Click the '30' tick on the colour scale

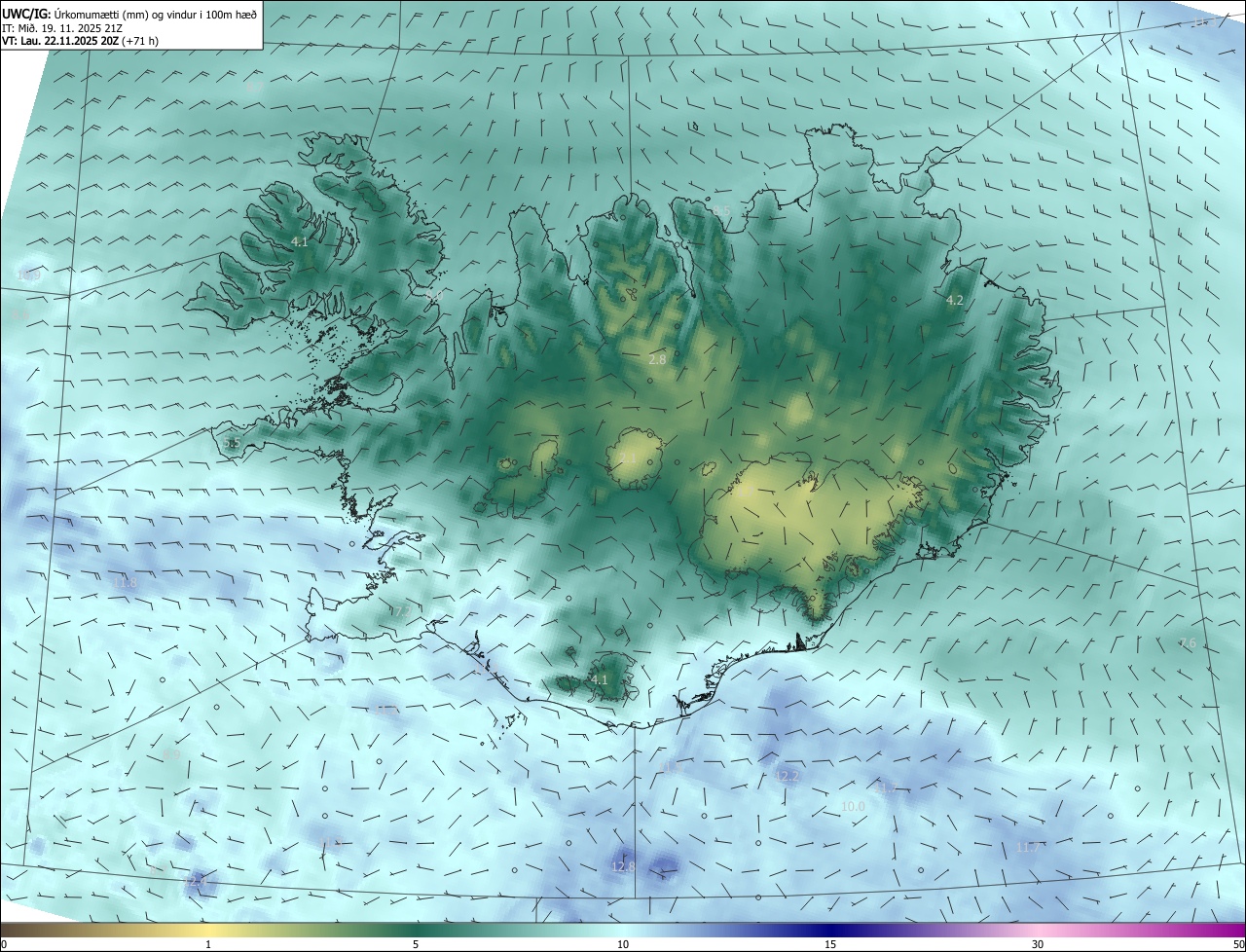(x=1038, y=944)
